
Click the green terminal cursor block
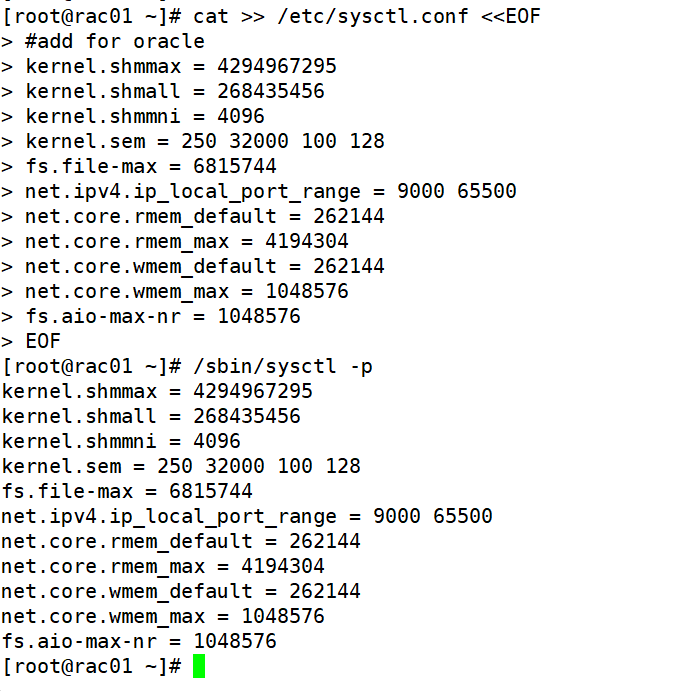[x=199, y=666]
